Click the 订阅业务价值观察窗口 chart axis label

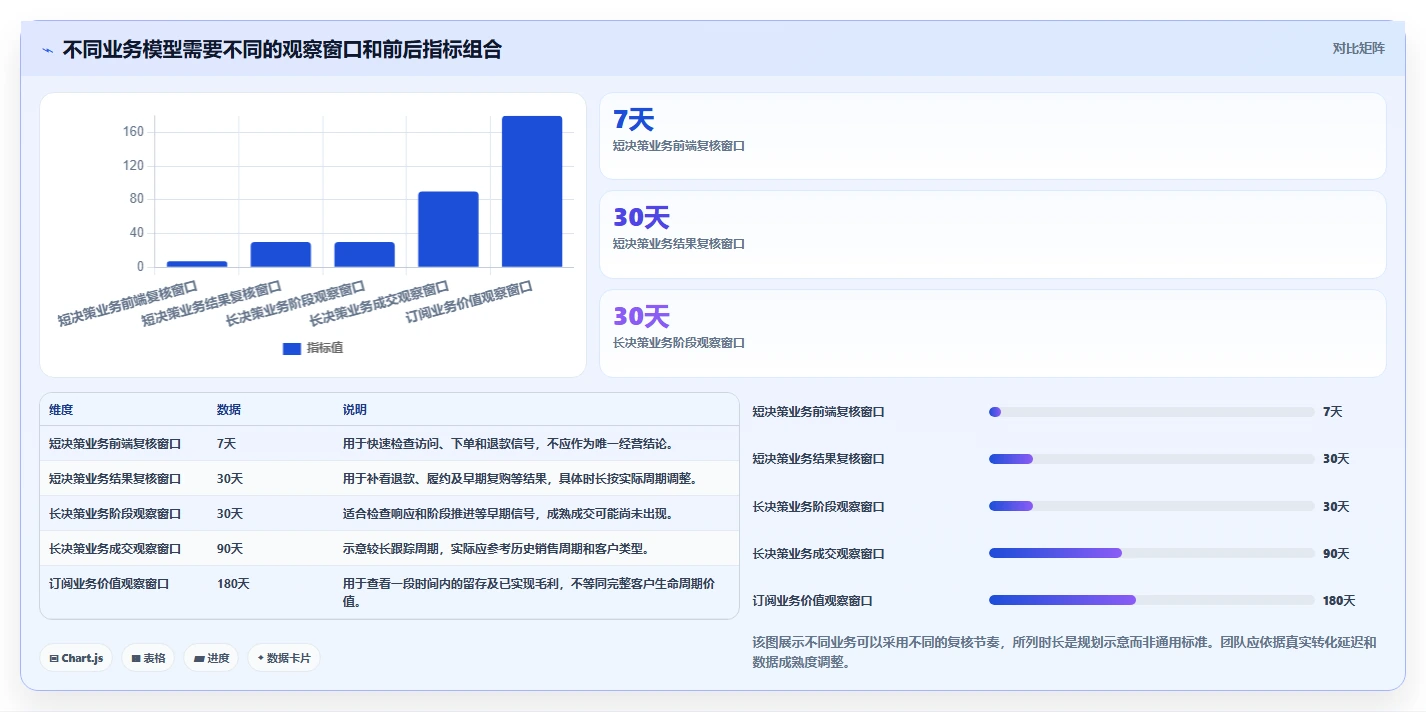pyautogui.click(x=468, y=302)
